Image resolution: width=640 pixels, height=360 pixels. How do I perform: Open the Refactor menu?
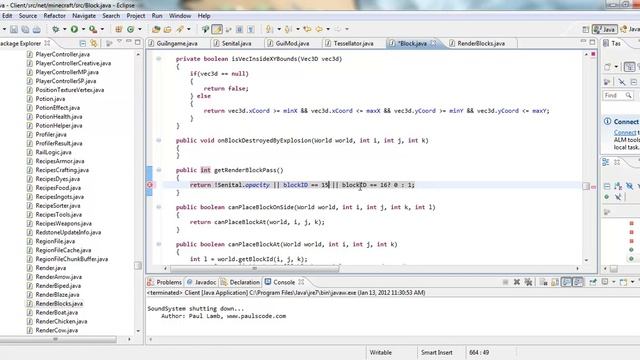(x=54, y=16)
